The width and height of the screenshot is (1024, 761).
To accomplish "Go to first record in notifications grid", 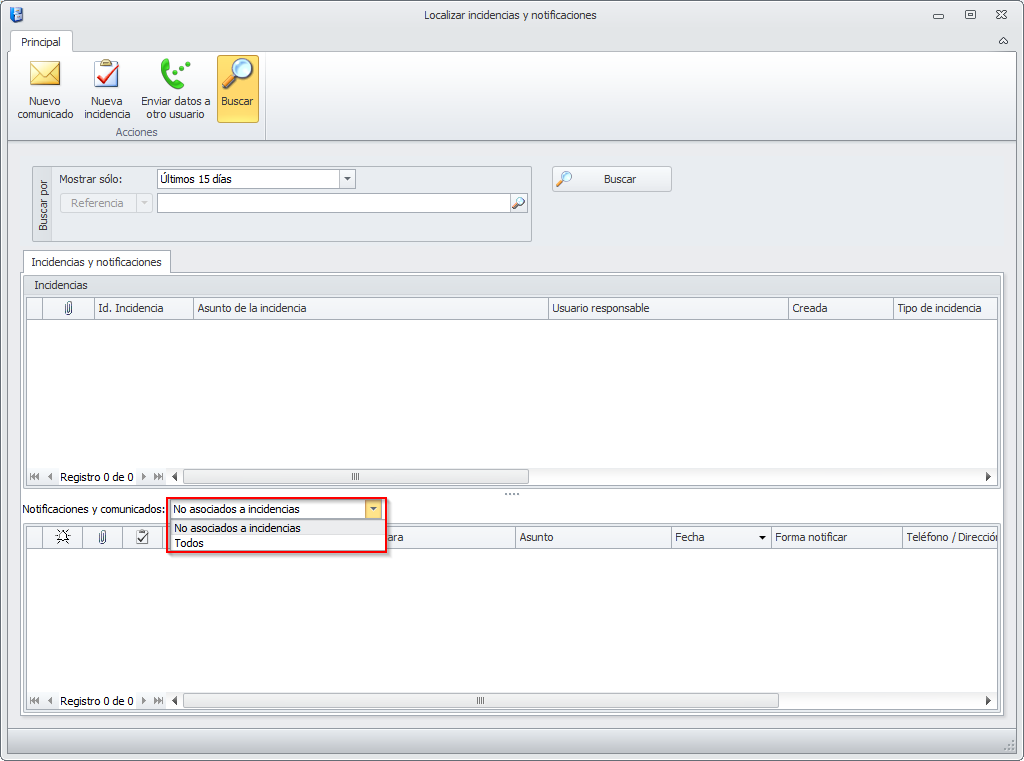I will click(35, 701).
